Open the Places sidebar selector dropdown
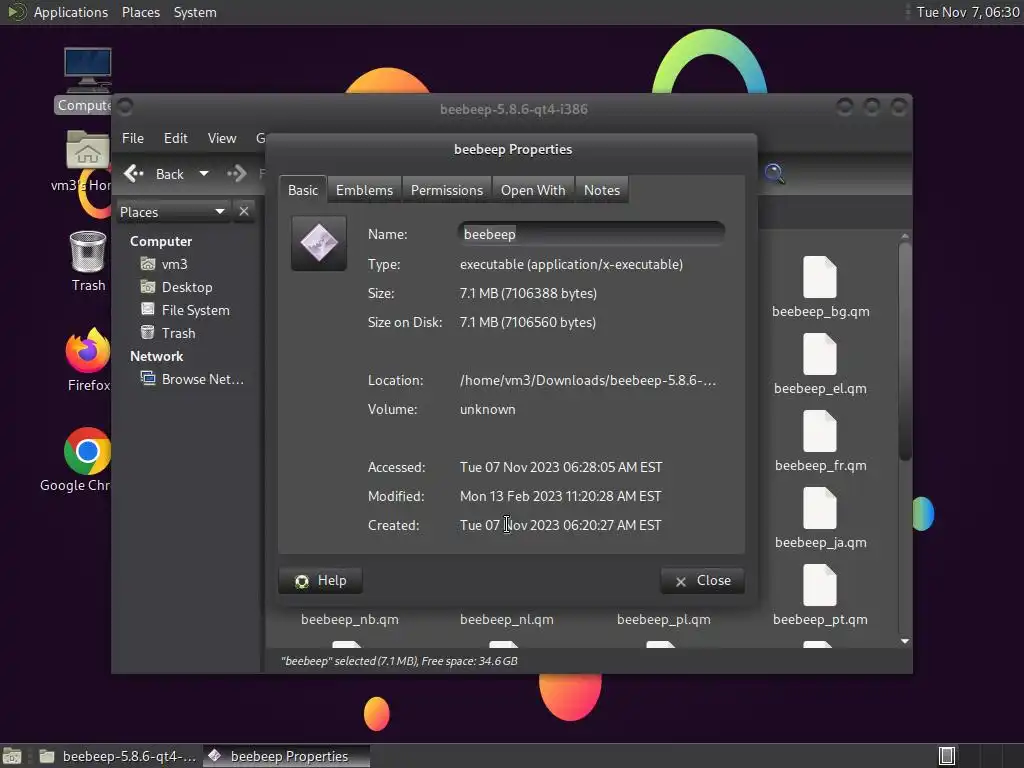The height and width of the screenshot is (768, 1024). point(173,212)
